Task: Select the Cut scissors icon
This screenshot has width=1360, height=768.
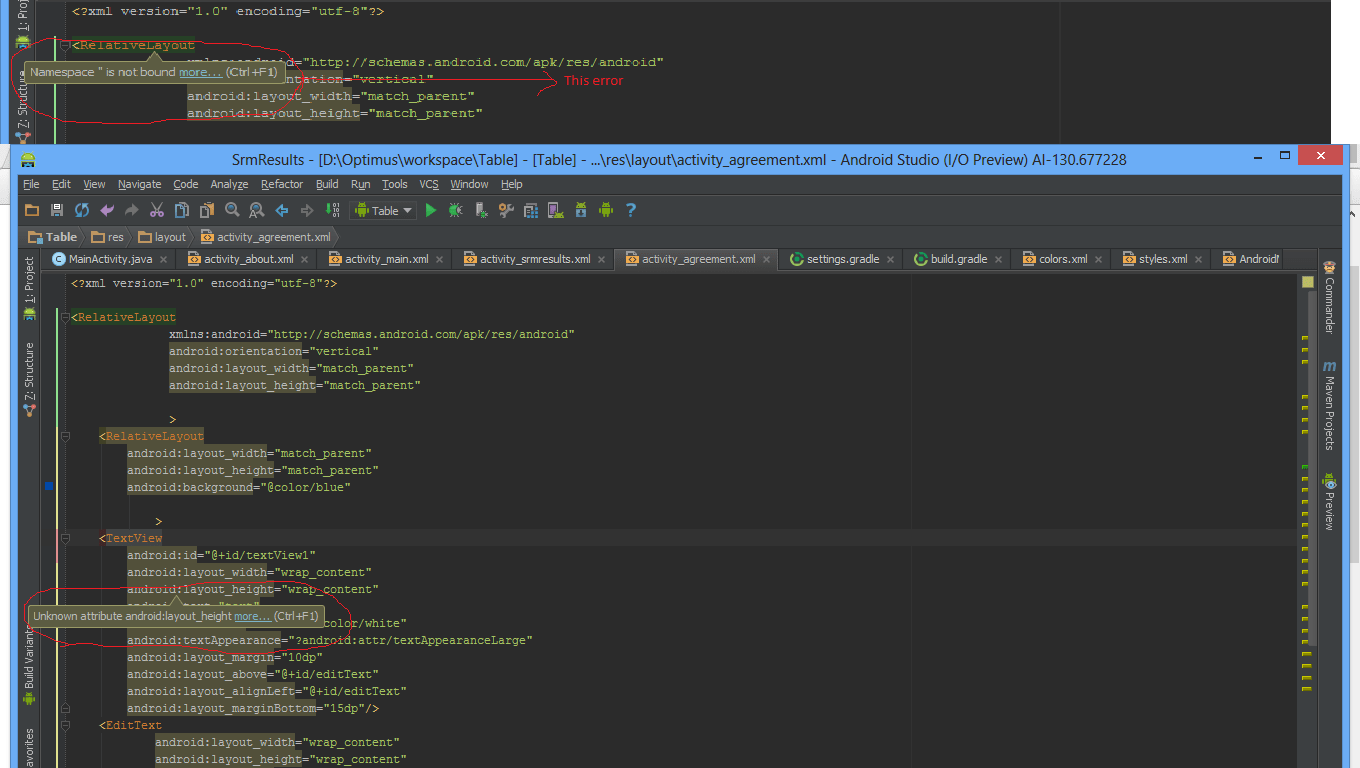Action: coord(155,210)
